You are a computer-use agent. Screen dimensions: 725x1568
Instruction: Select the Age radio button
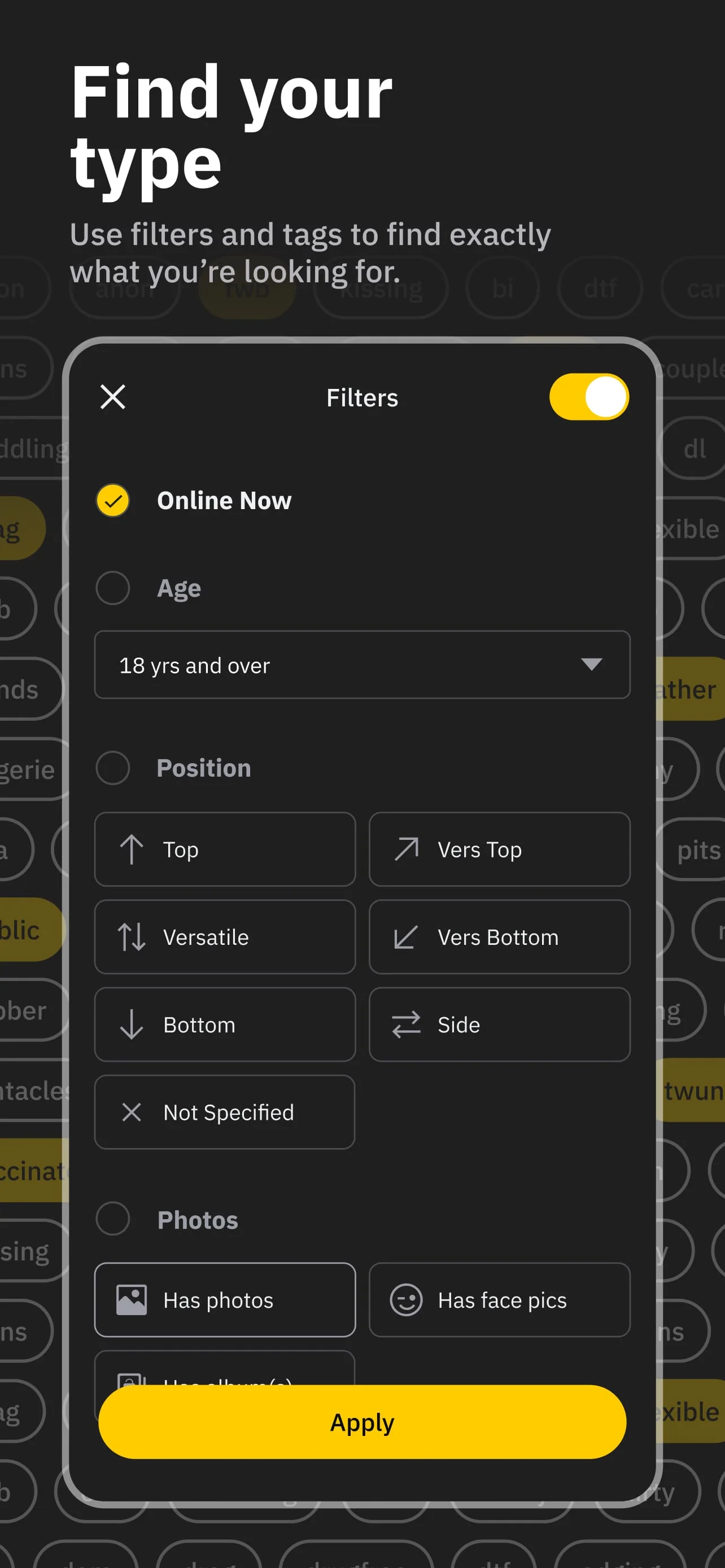point(112,588)
